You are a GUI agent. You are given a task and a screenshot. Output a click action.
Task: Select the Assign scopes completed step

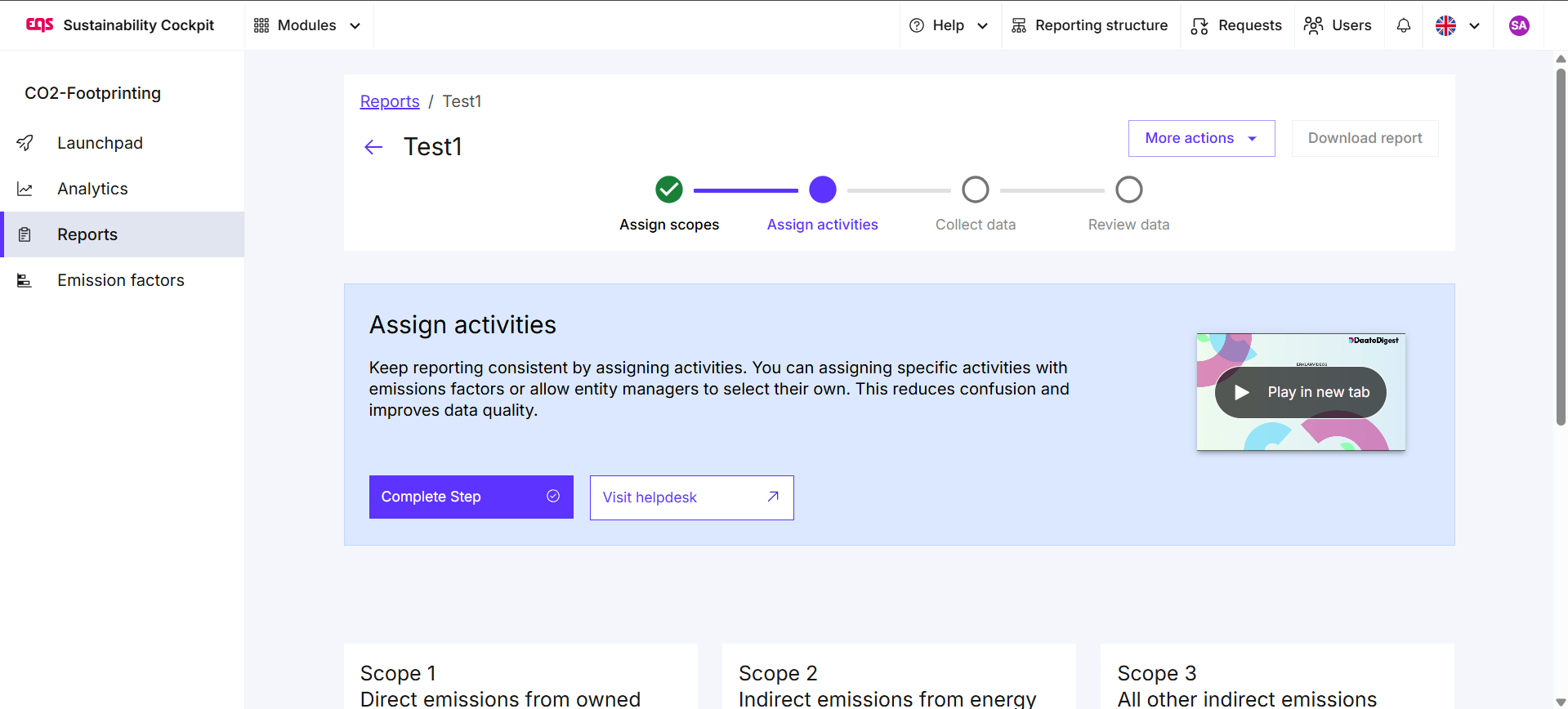pos(668,190)
